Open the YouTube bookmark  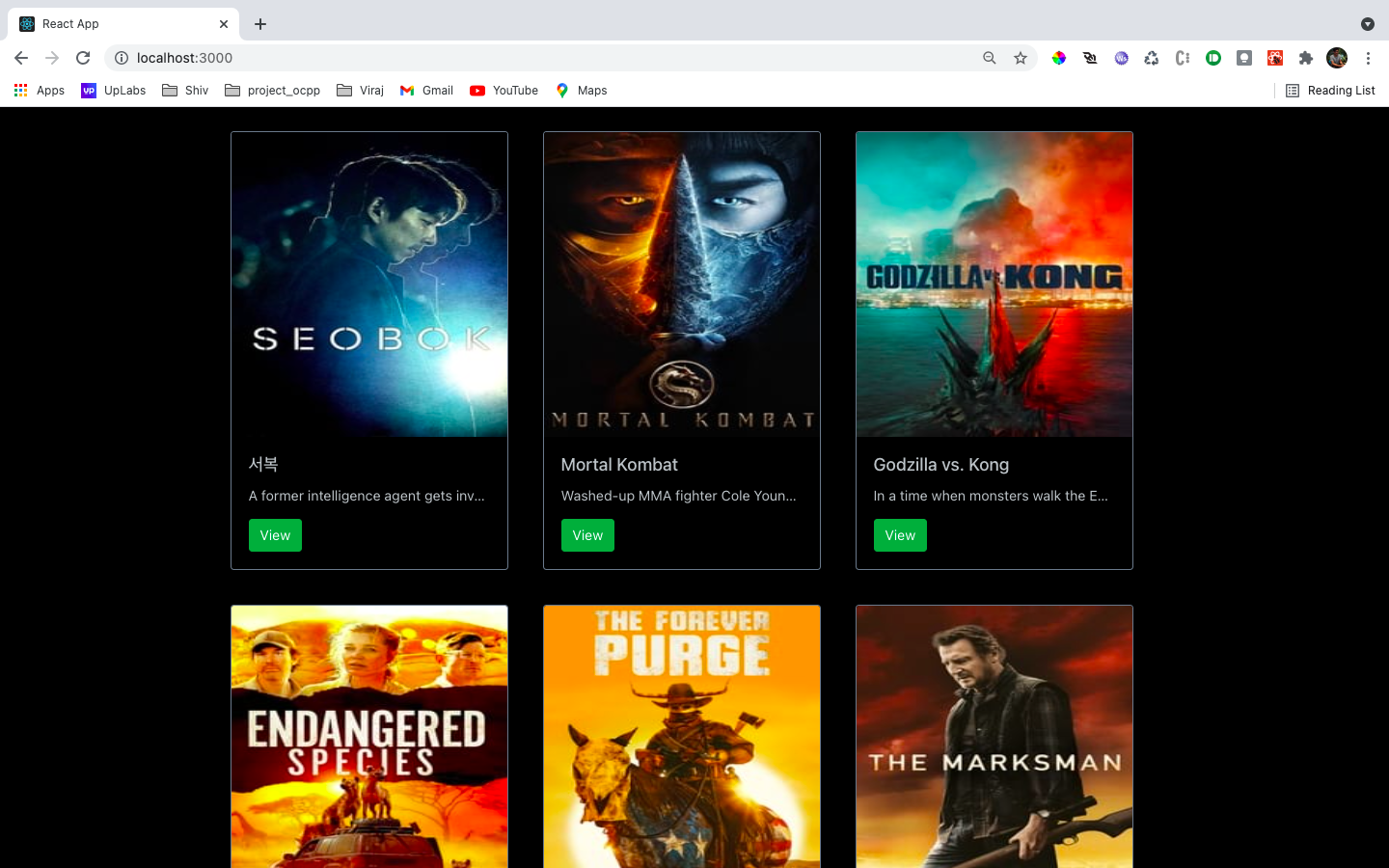[504, 90]
